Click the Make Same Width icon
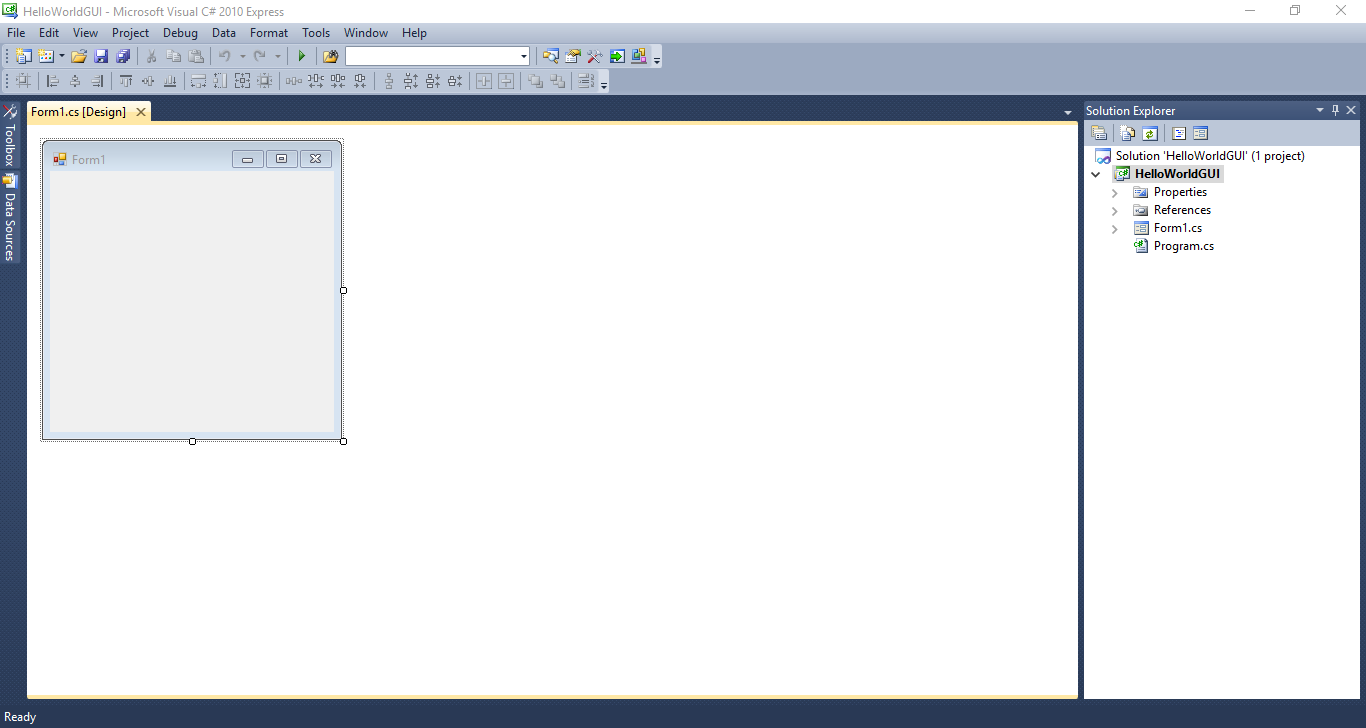The width and height of the screenshot is (1366, 728). [198, 81]
